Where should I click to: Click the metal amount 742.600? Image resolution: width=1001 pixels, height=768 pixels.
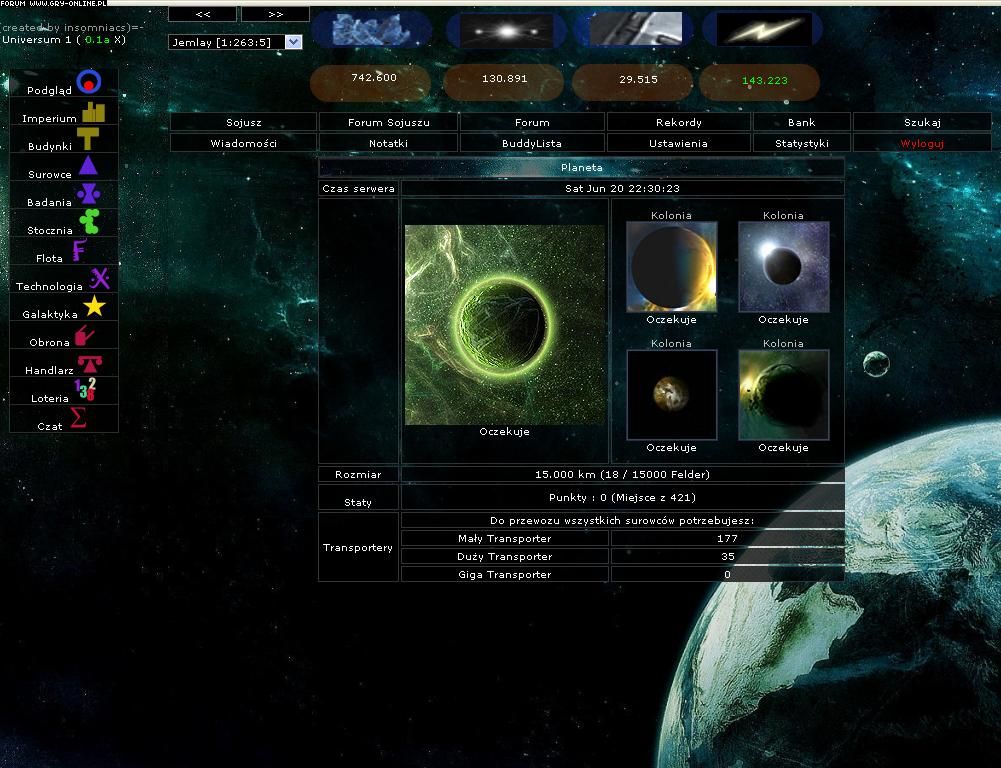point(373,77)
